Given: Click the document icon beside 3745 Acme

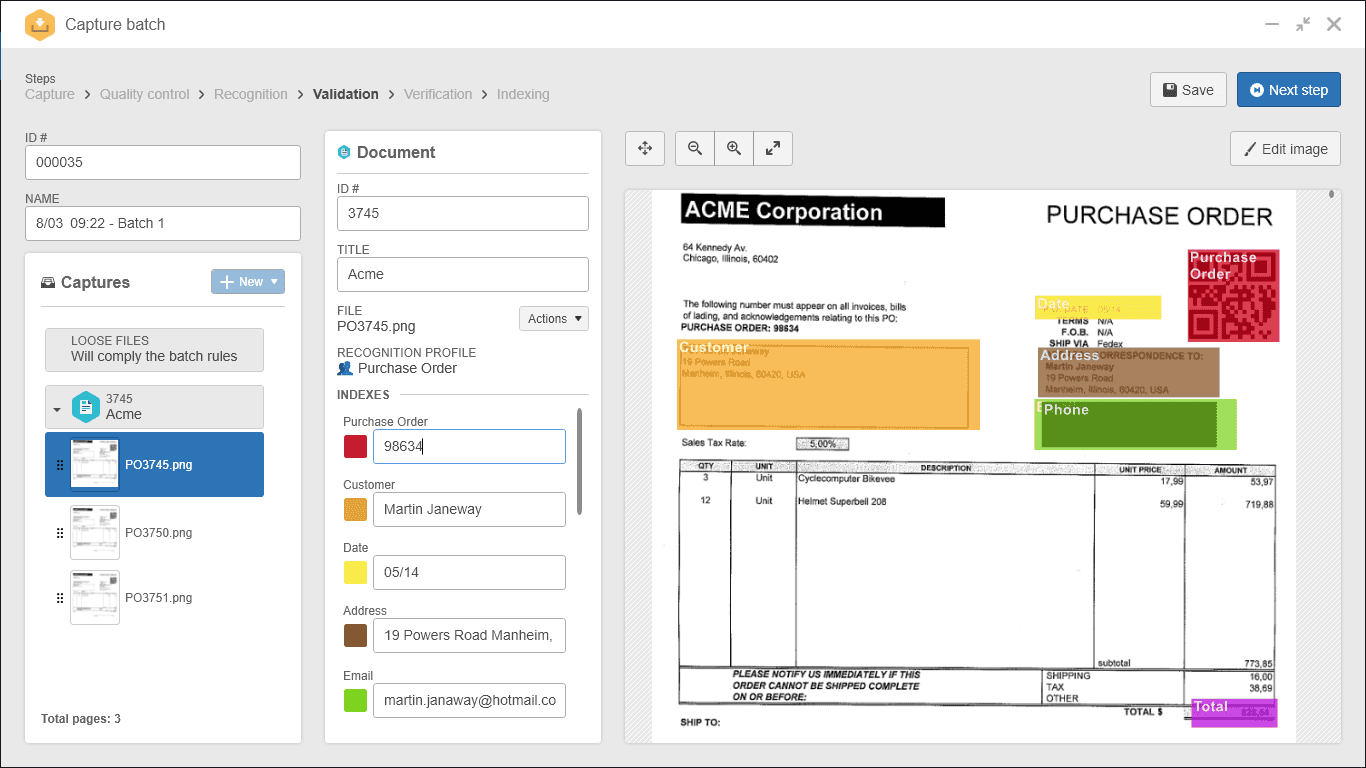Looking at the screenshot, I should pyautogui.click(x=86, y=407).
